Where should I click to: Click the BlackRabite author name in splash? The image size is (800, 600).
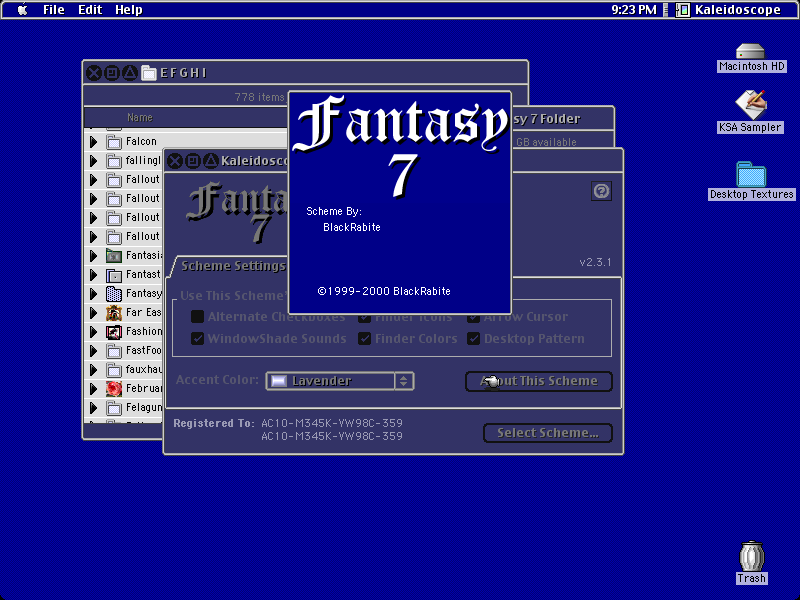[x=352, y=228]
